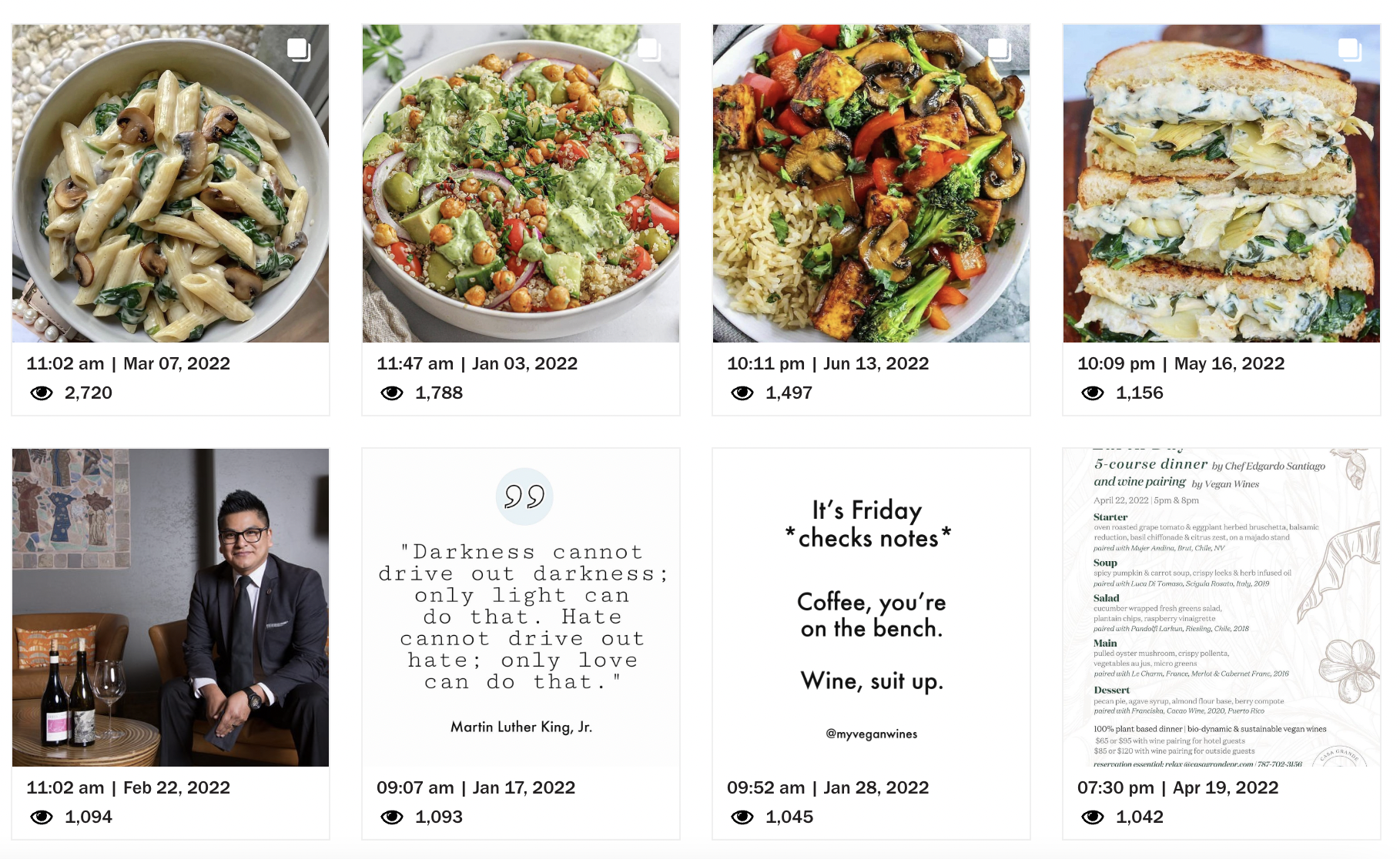Click carousel icon on grilled sandwich post

(x=1350, y=50)
